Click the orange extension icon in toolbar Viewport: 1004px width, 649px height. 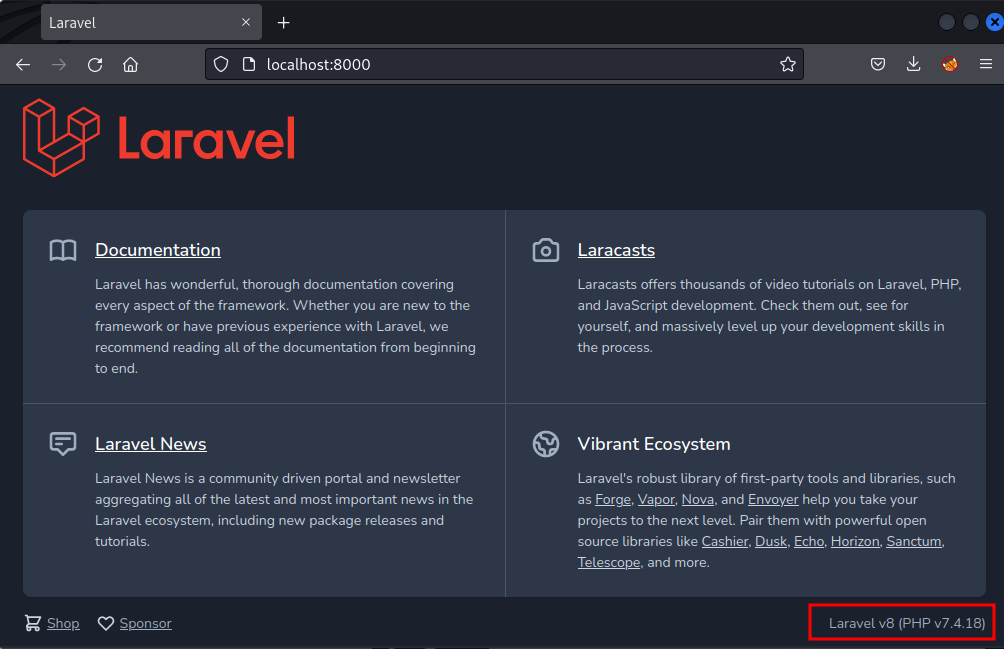[x=950, y=64]
